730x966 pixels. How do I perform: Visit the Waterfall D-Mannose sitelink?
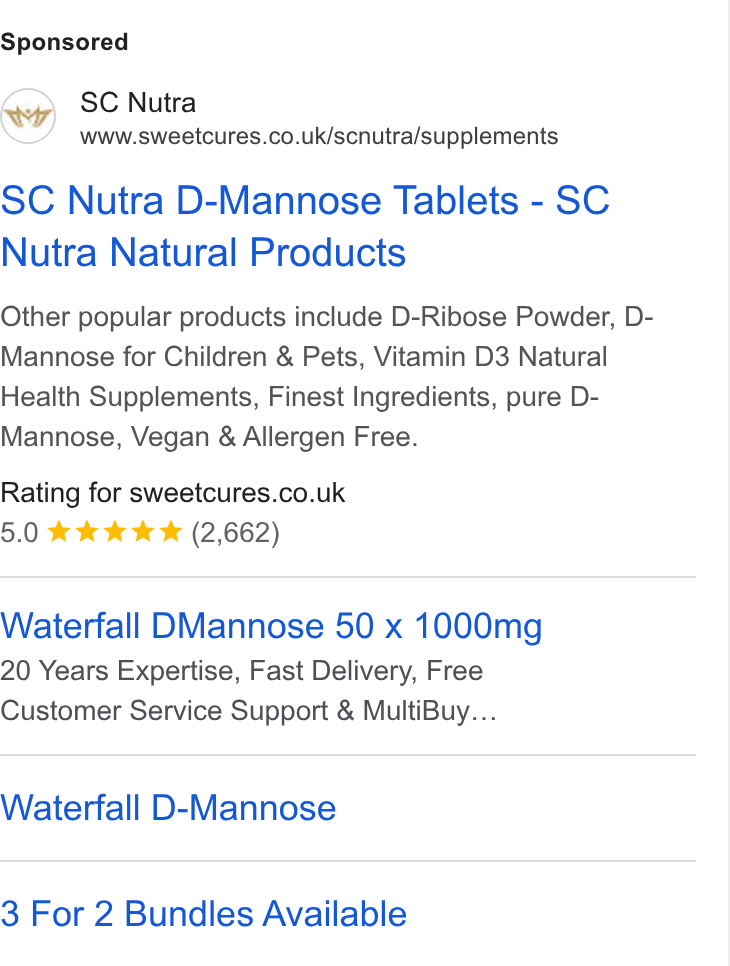[168, 808]
